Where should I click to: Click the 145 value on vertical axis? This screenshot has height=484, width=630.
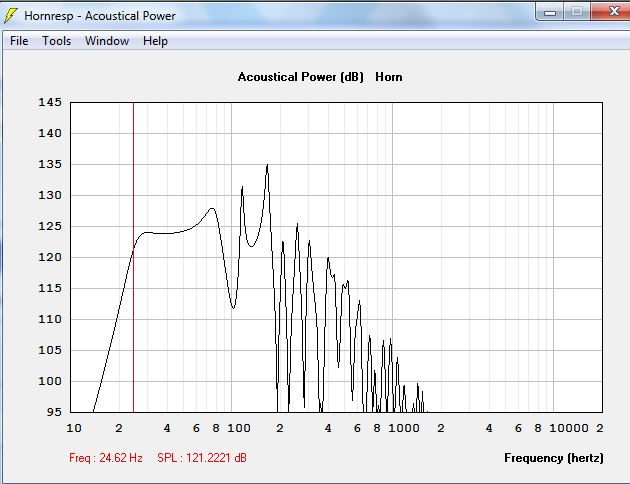pos(50,102)
